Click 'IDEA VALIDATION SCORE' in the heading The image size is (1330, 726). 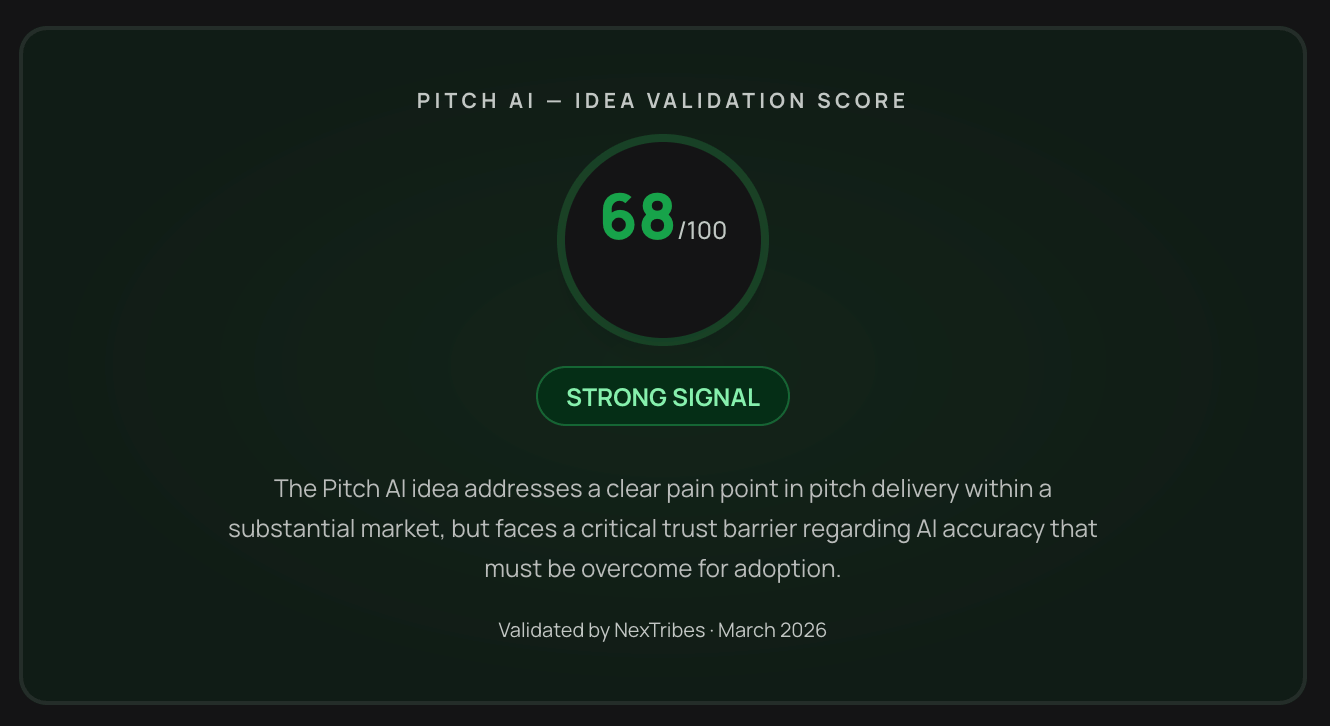(740, 101)
